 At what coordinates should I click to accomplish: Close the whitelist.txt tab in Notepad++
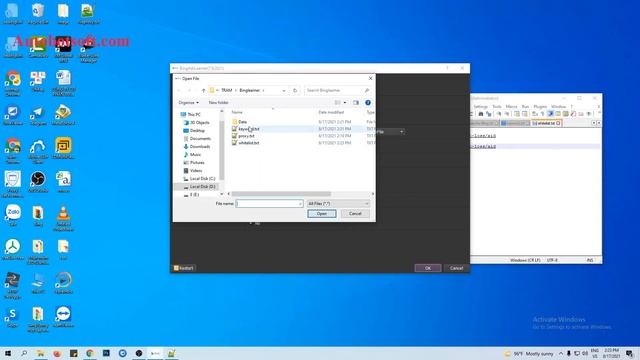click(x=558, y=123)
